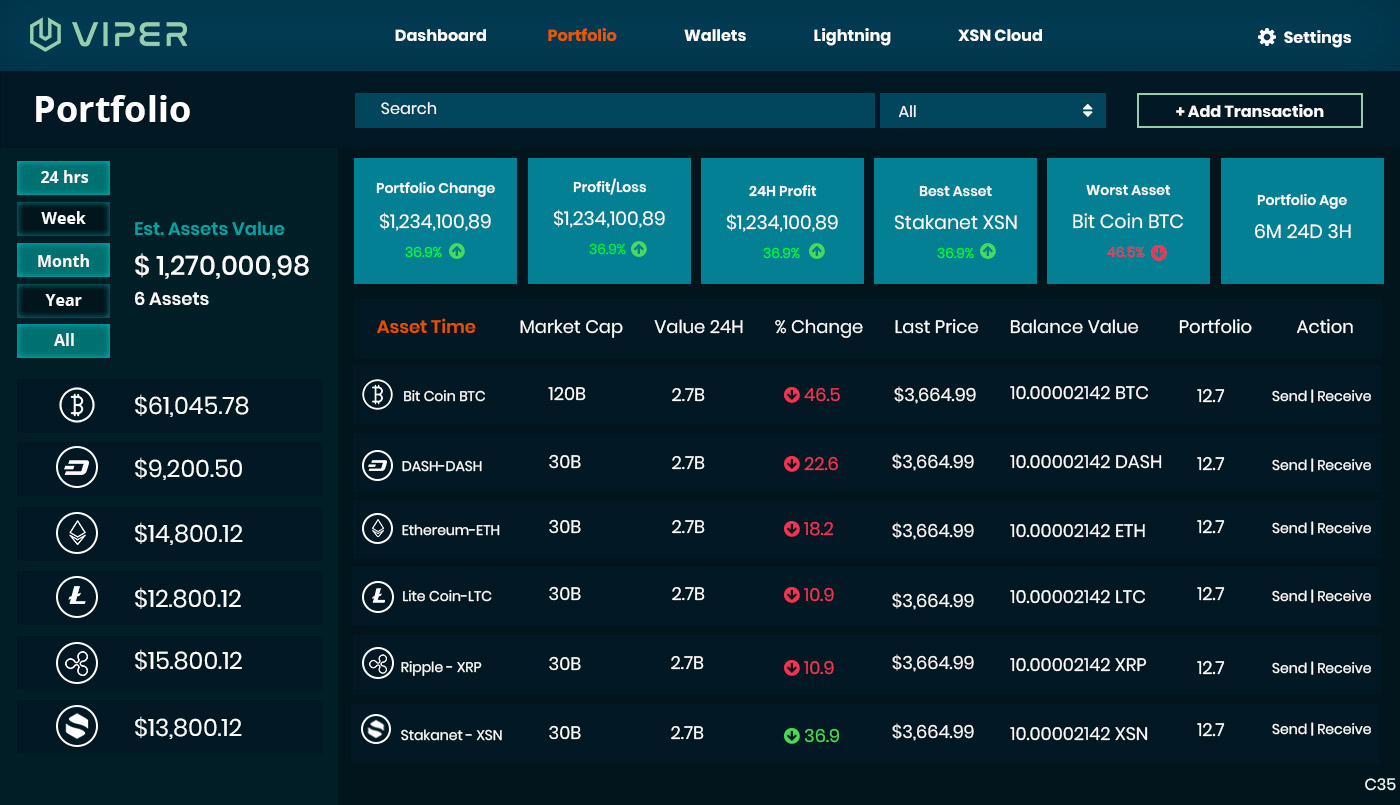Click Receive in Bit Coin BTC row
The width and height of the screenshot is (1400, 805).
1344,396
